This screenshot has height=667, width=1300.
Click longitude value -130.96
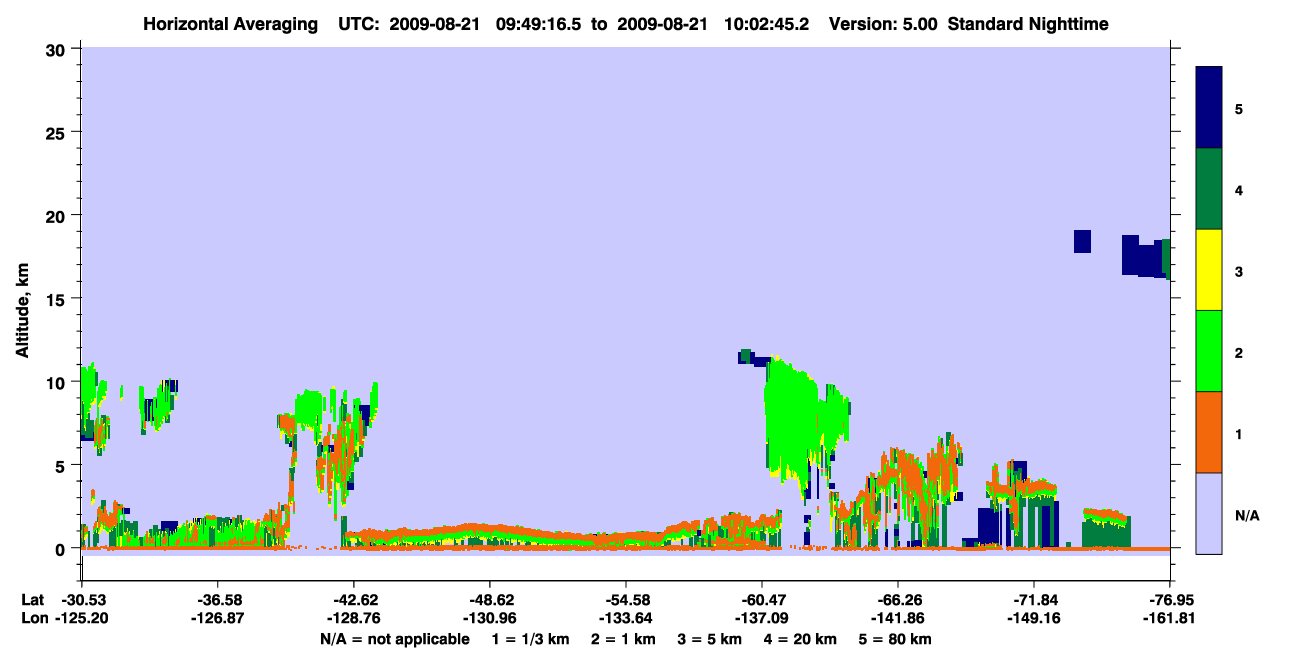click(490, 619)
